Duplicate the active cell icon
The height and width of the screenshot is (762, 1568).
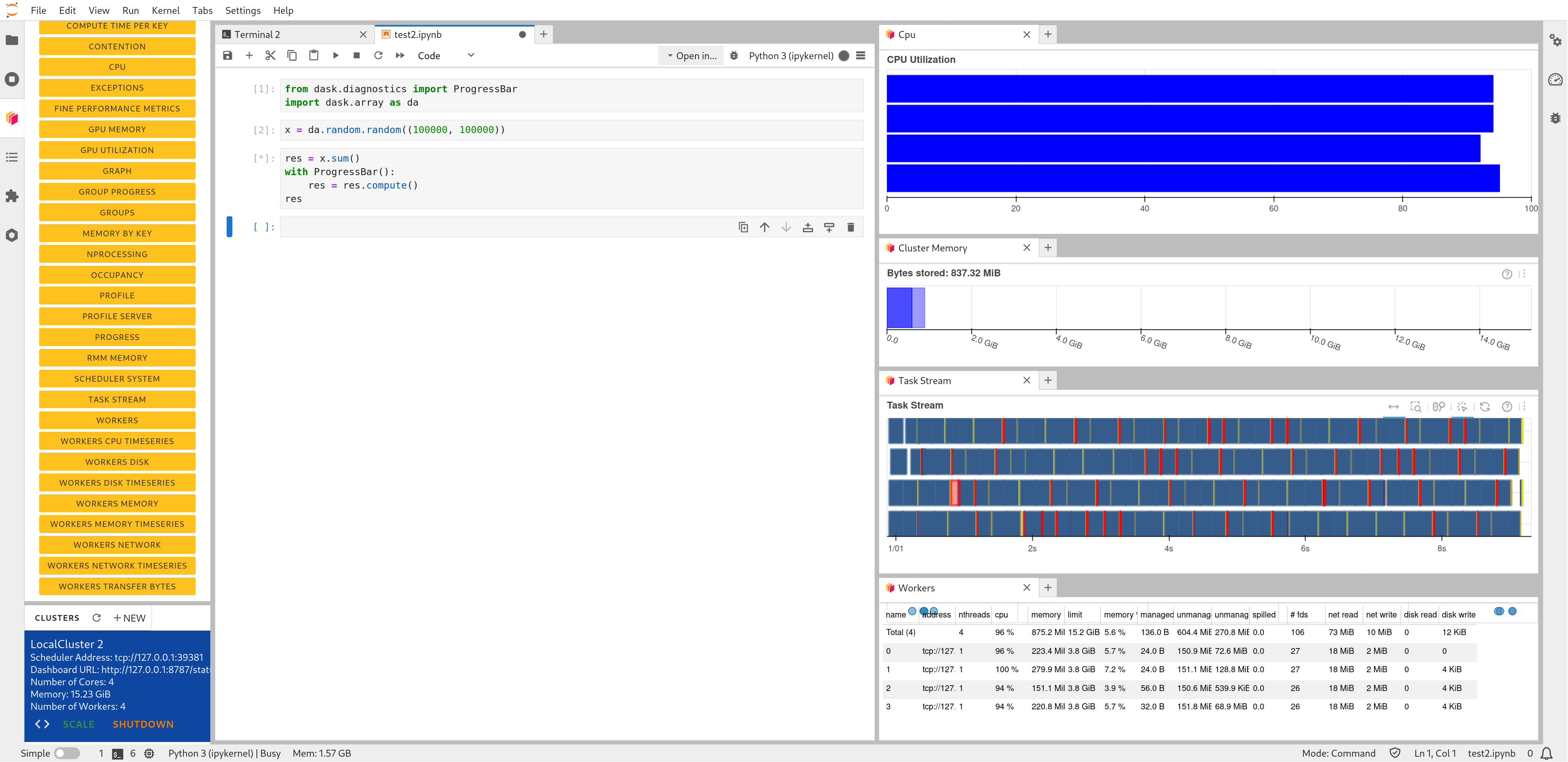click(x=743, y=227)
